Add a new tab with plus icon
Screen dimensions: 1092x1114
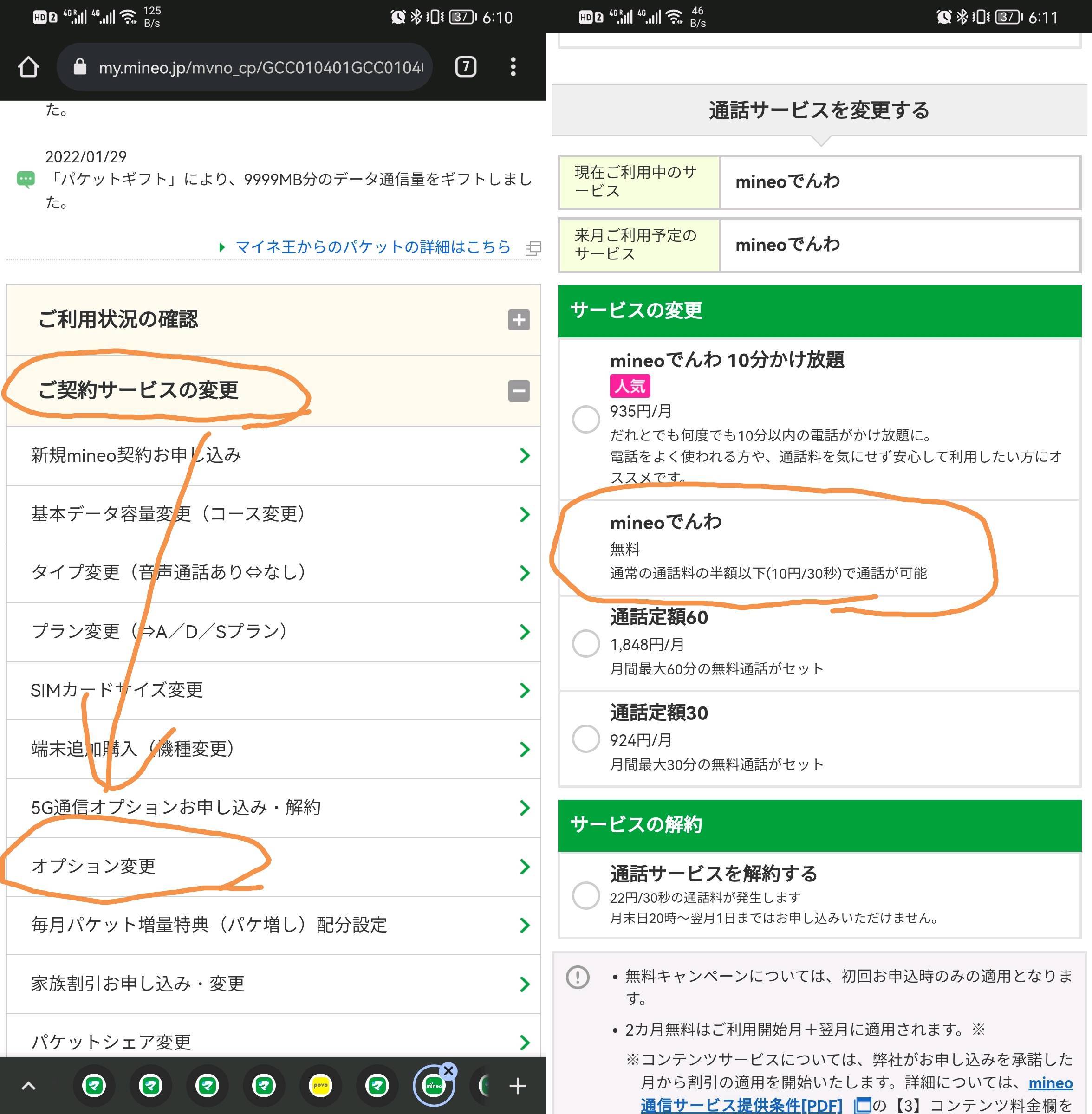point(517,1085)
